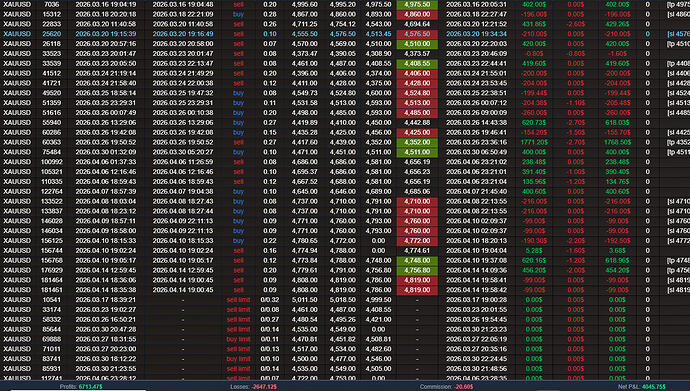The height and width of the screenshot is (391, 690).
Task: Click commission value -2.60$
Action: coord(576,24)
